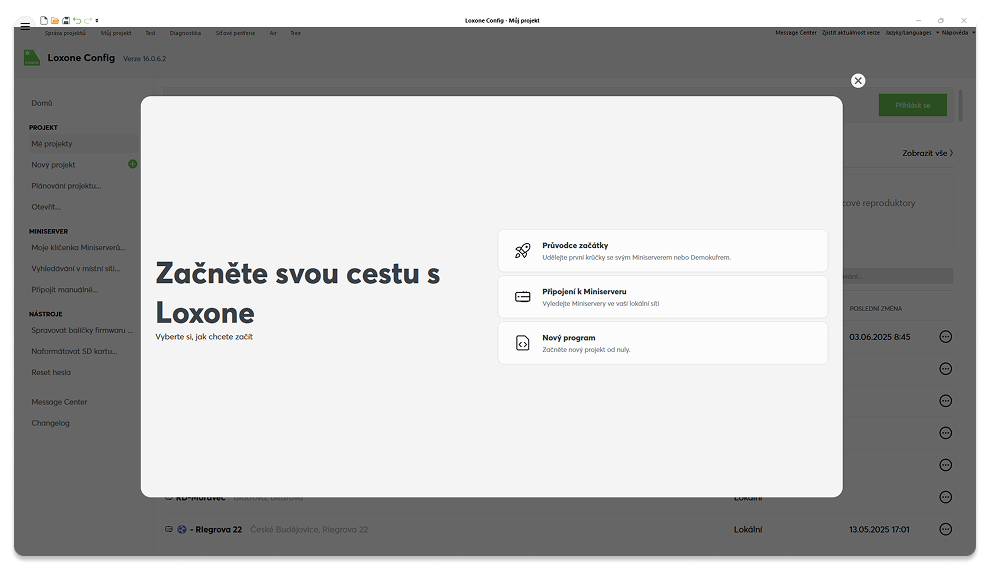This screenshot has width=990, height=570.
Task: Open the Jazyky/Languages dropdown
Action: (x=910, y=33)
